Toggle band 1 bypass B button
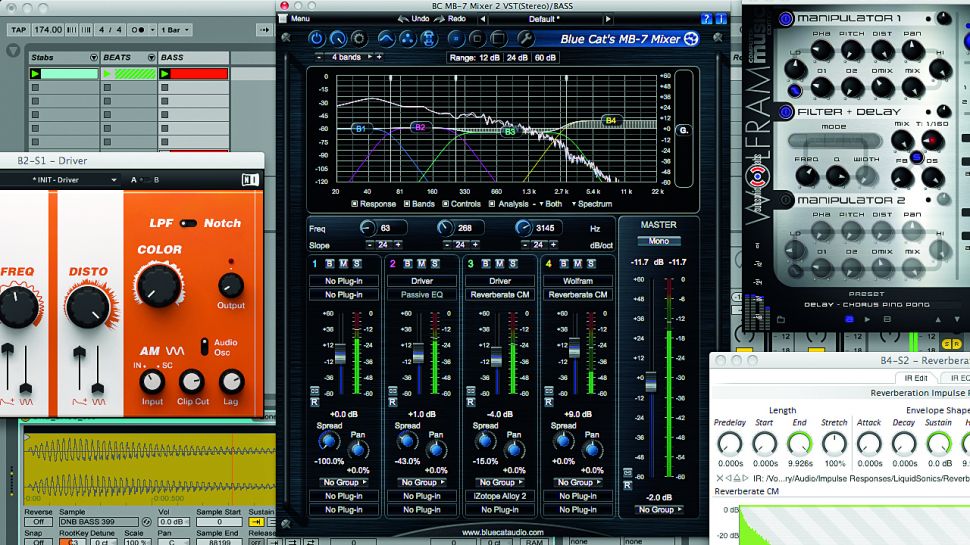 (330, 264)
